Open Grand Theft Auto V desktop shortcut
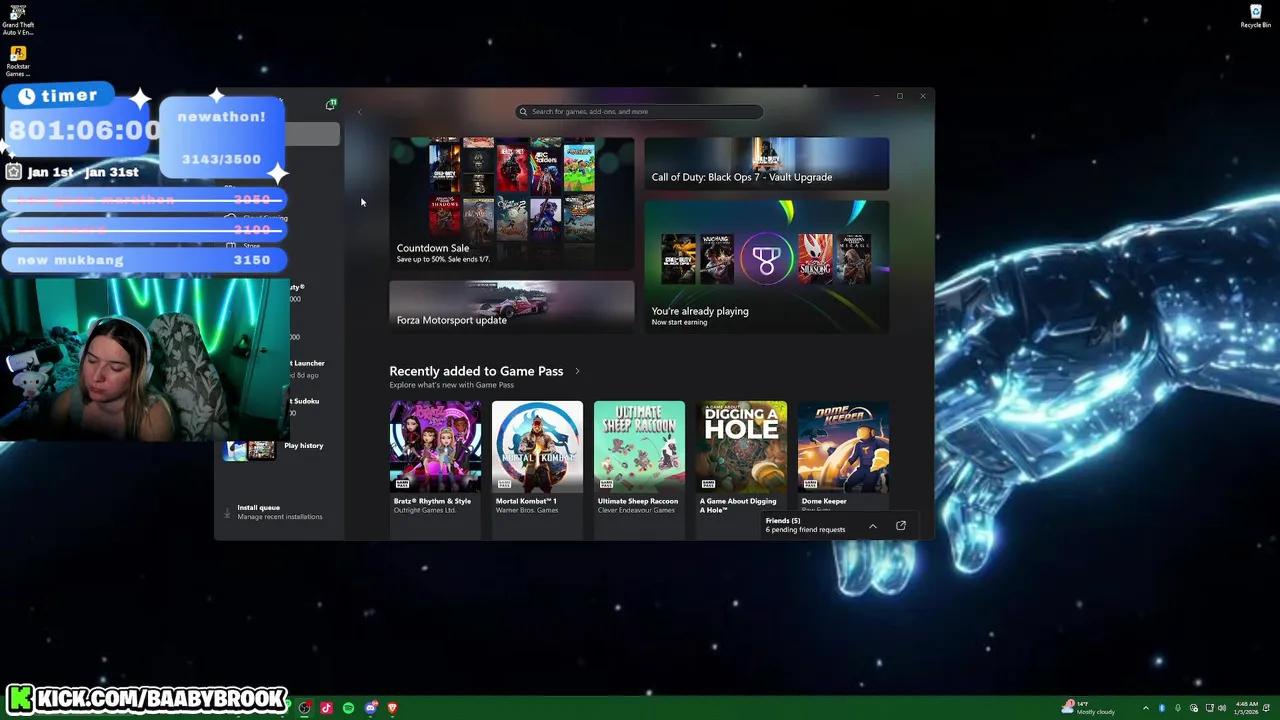The image size is (1280, 720). pyautogui.click(x=18, y=20)
